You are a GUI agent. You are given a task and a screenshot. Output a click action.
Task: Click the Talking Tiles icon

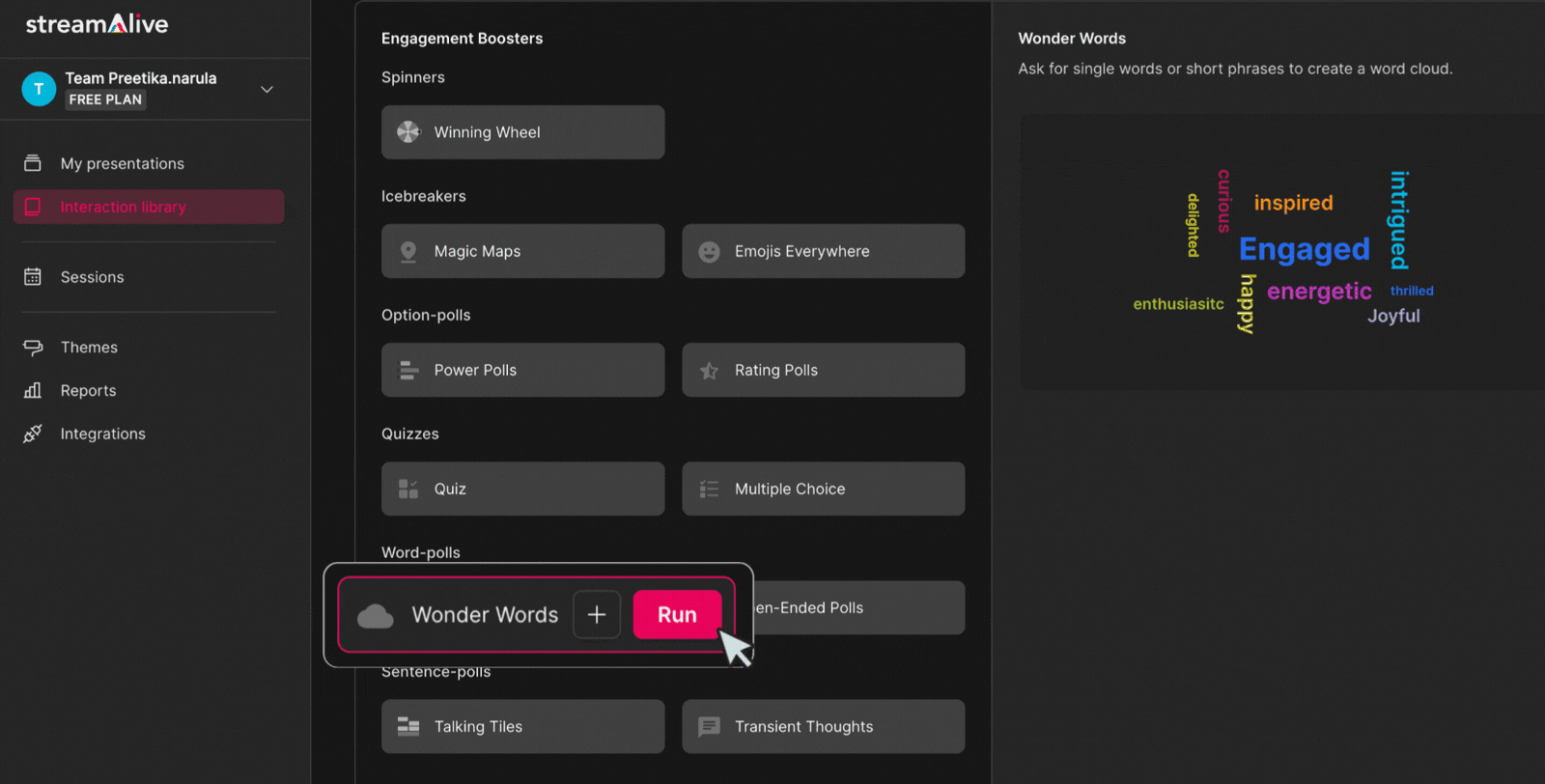408,726
